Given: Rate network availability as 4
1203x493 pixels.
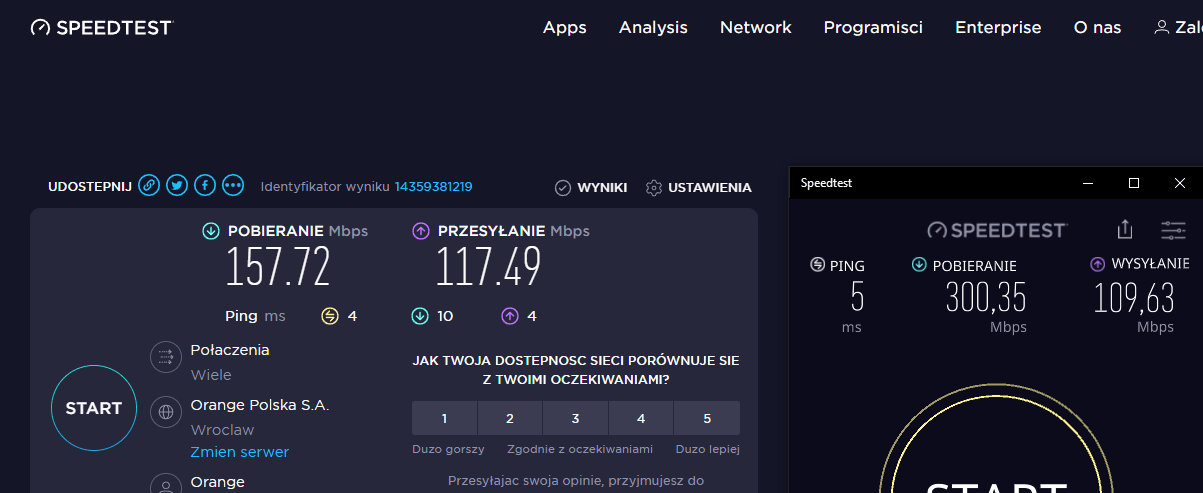Looking at the screenshot, I should [641, 418].
